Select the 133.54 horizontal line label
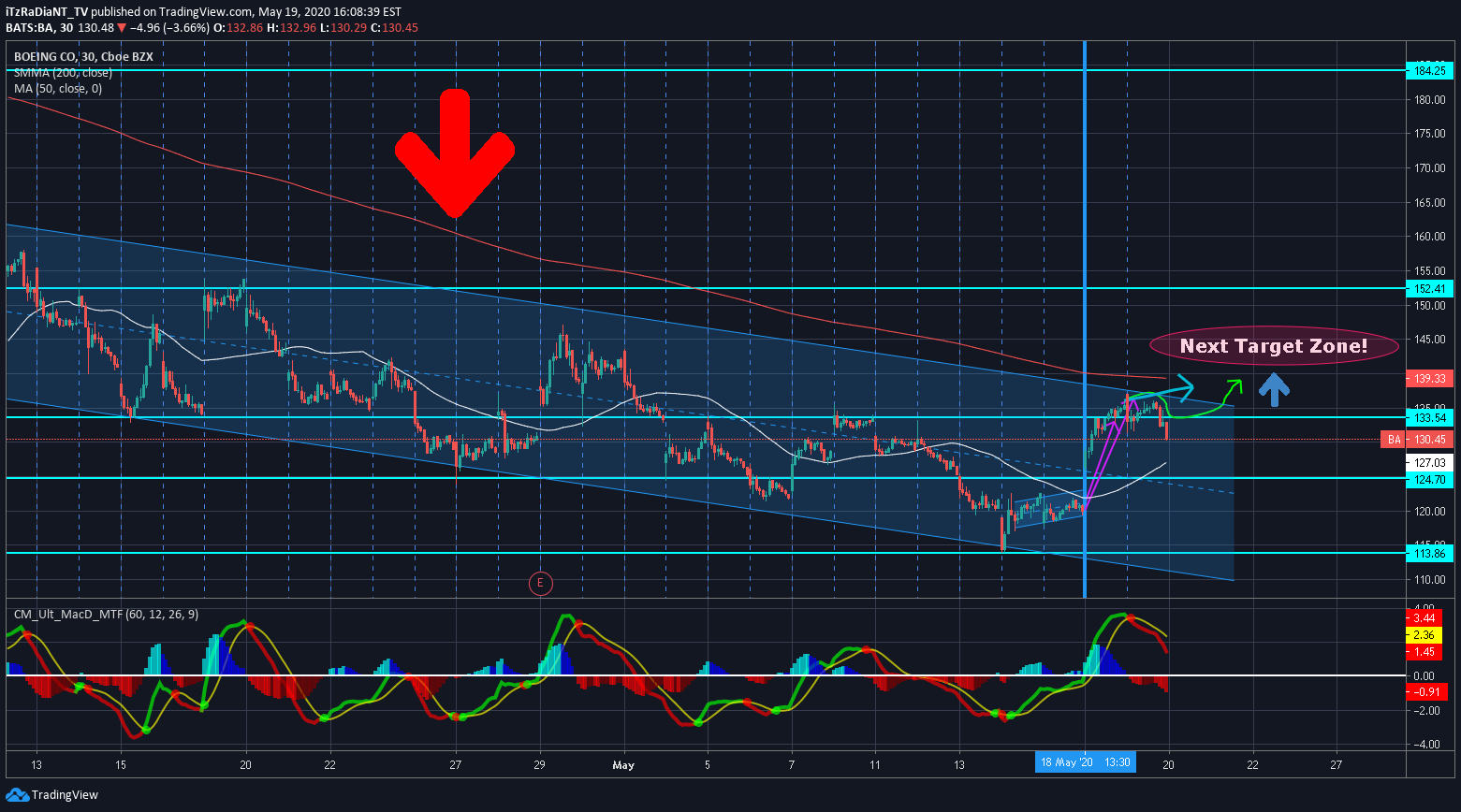Viewport: 1461px width, 812px height. click(x=1429, y=417)
